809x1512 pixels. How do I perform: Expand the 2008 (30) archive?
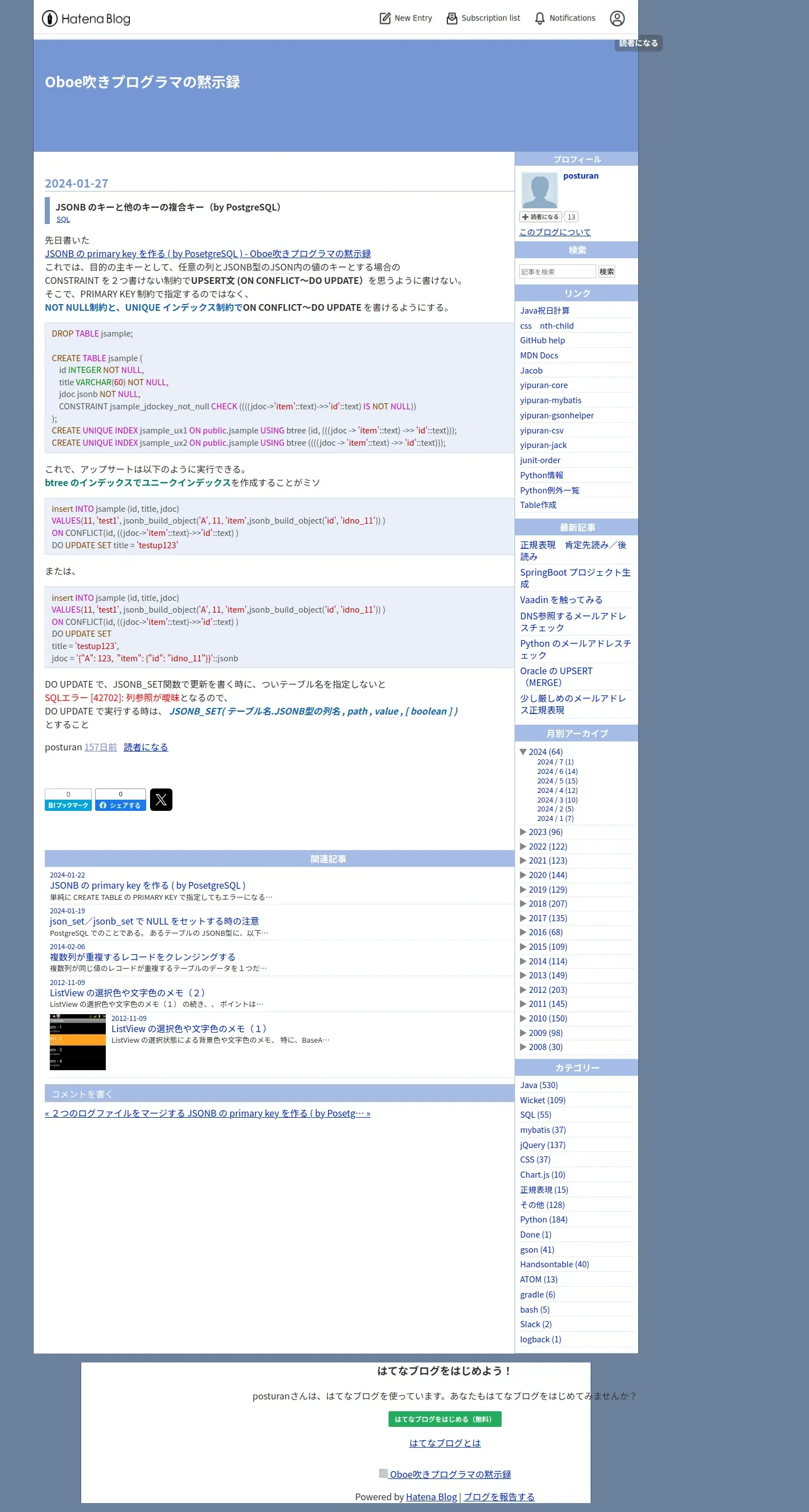[523, 1047]
